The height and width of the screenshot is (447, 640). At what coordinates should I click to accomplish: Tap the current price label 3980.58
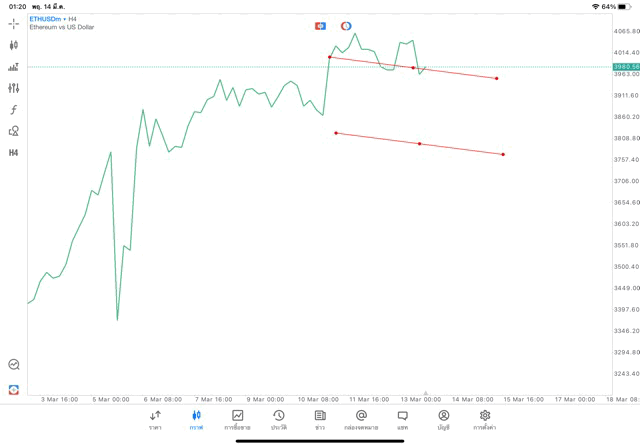(626, 67)
